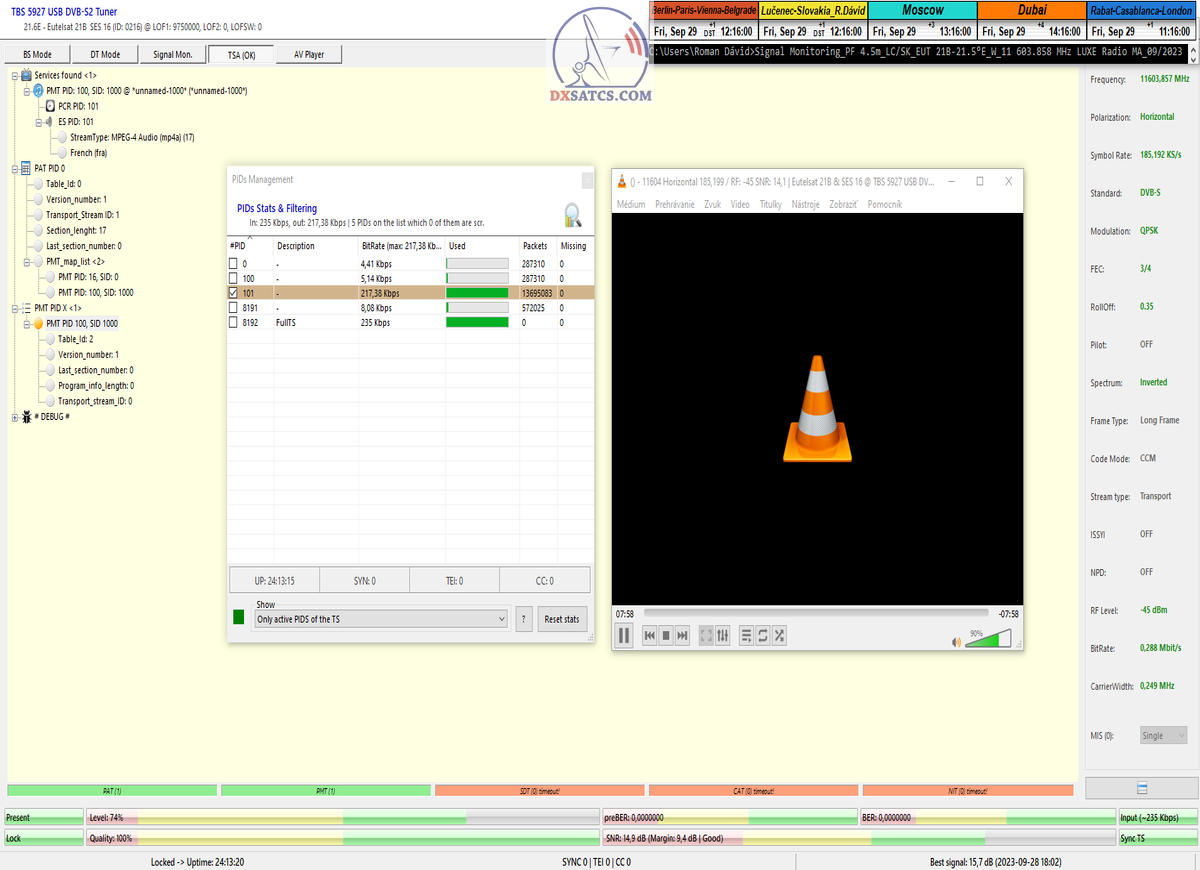This screenshot has width=1200, height=870.
Task: Click the ? help button
Action: [x=523, y=619]
